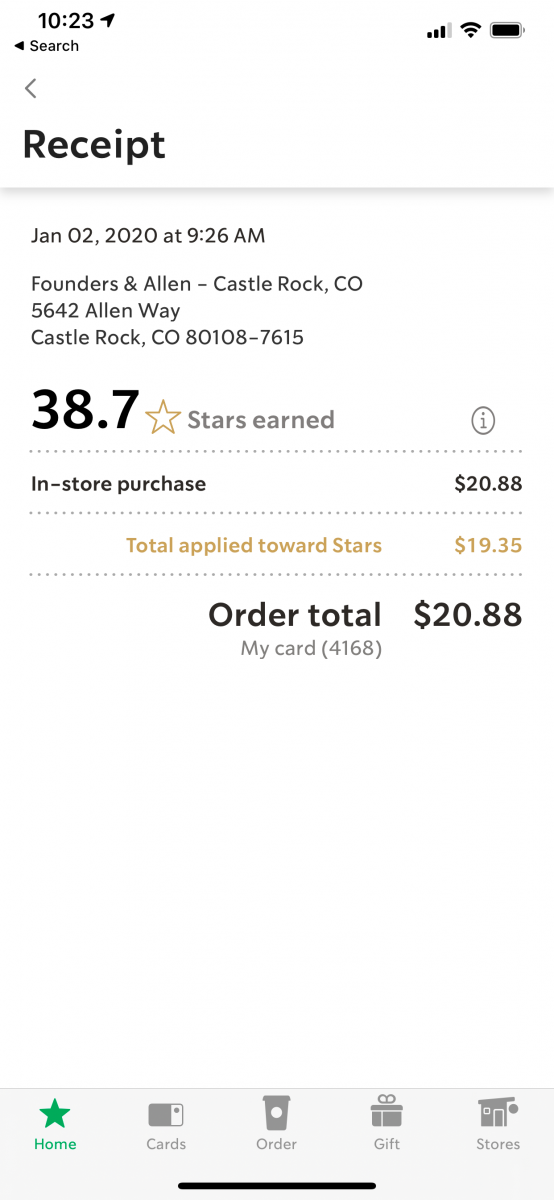Viewport: 554px width, 1200px height.
Task: Open the Gift tab icon
Action: tap(387, 1112)
